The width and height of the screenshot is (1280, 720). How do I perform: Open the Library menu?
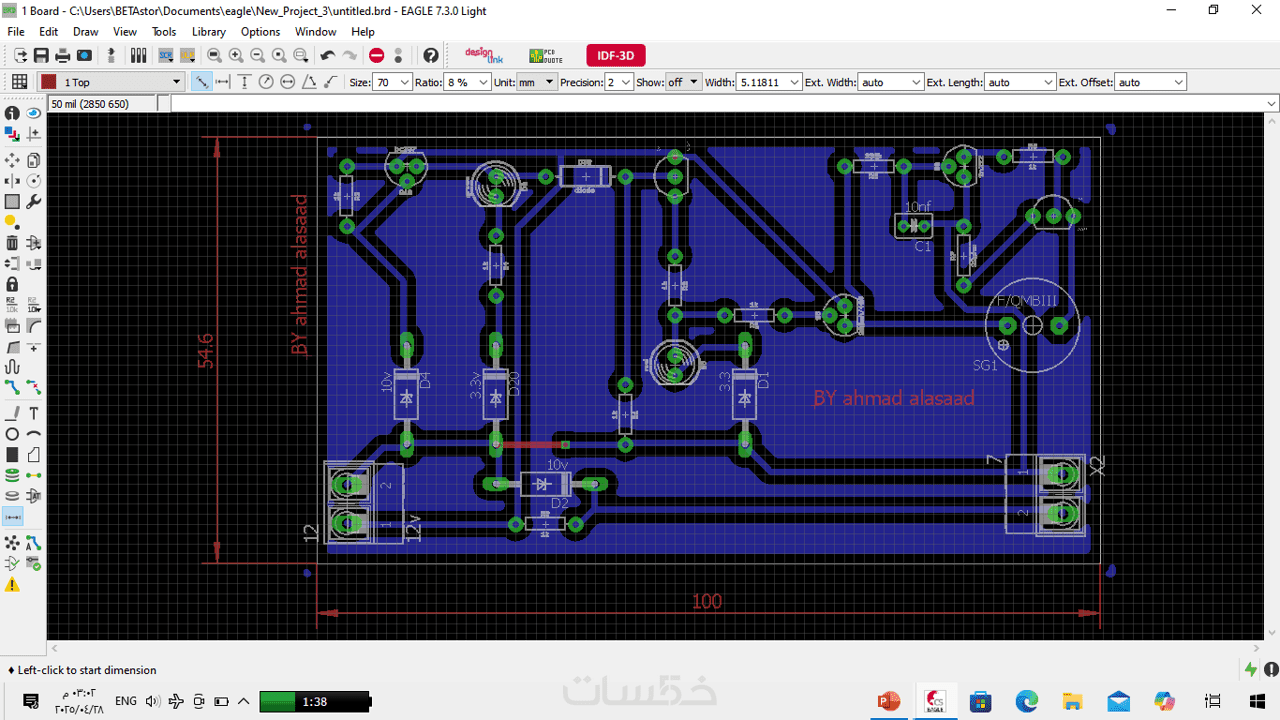coord(208,32)
